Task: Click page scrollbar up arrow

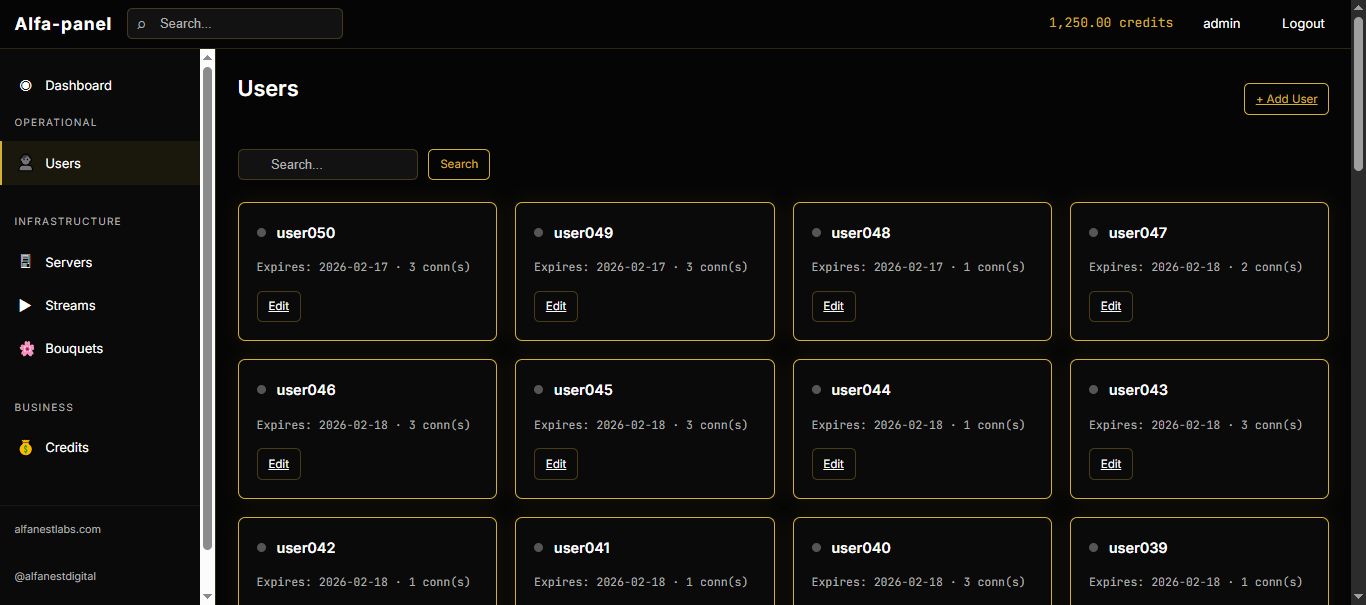Action: 1358,7
